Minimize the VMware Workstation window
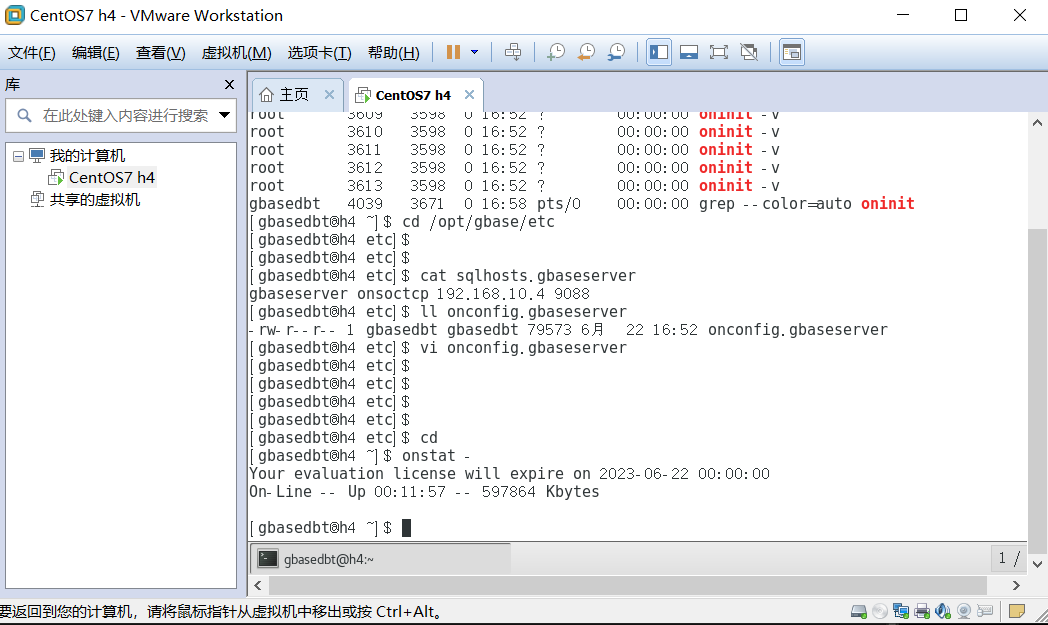The height and width of the screenshot is (625, 1048). (903, 15)
